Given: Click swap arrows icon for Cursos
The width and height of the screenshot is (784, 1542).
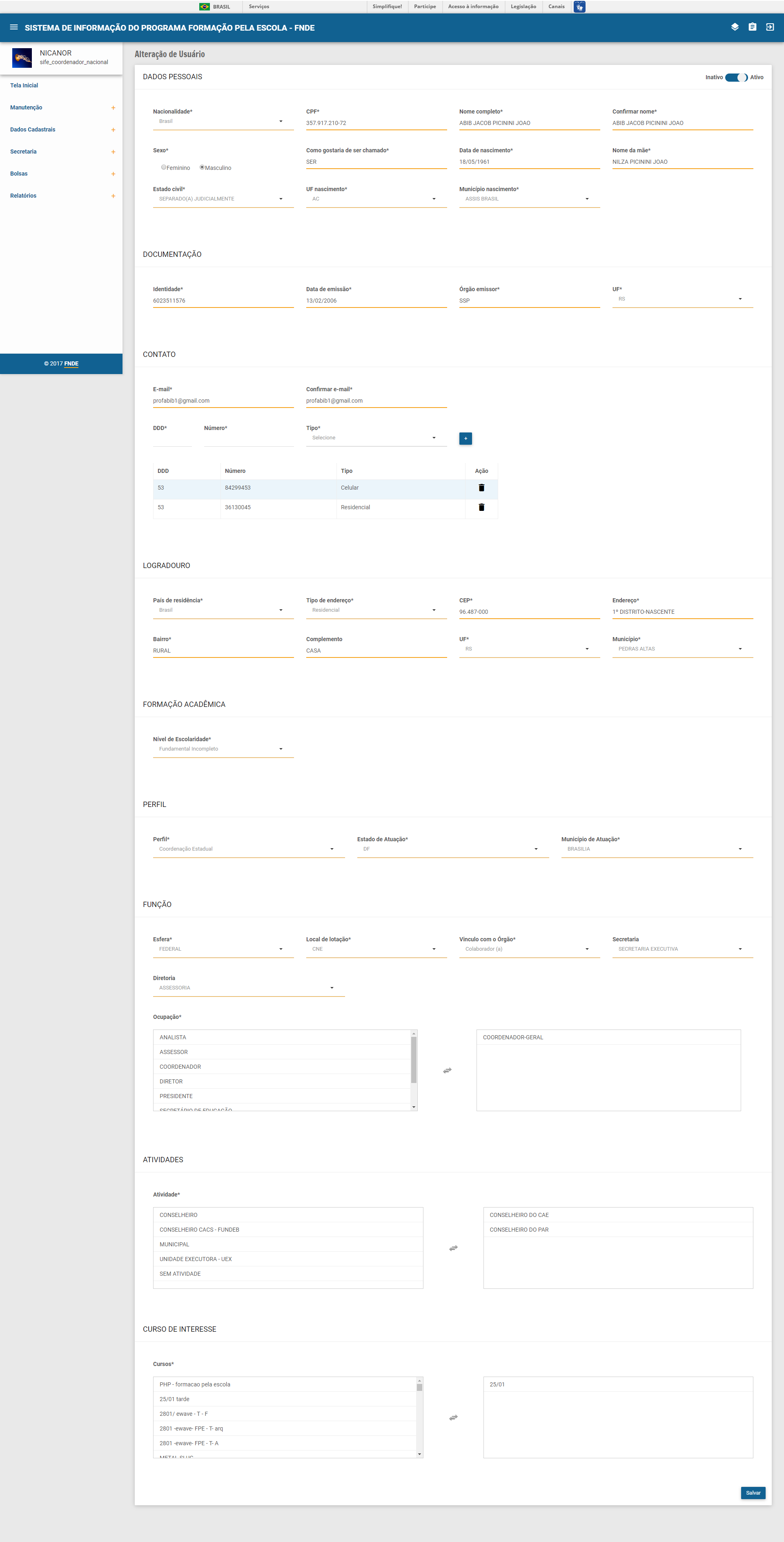Looking at the screenshot, I should (x=453, y=1417).
